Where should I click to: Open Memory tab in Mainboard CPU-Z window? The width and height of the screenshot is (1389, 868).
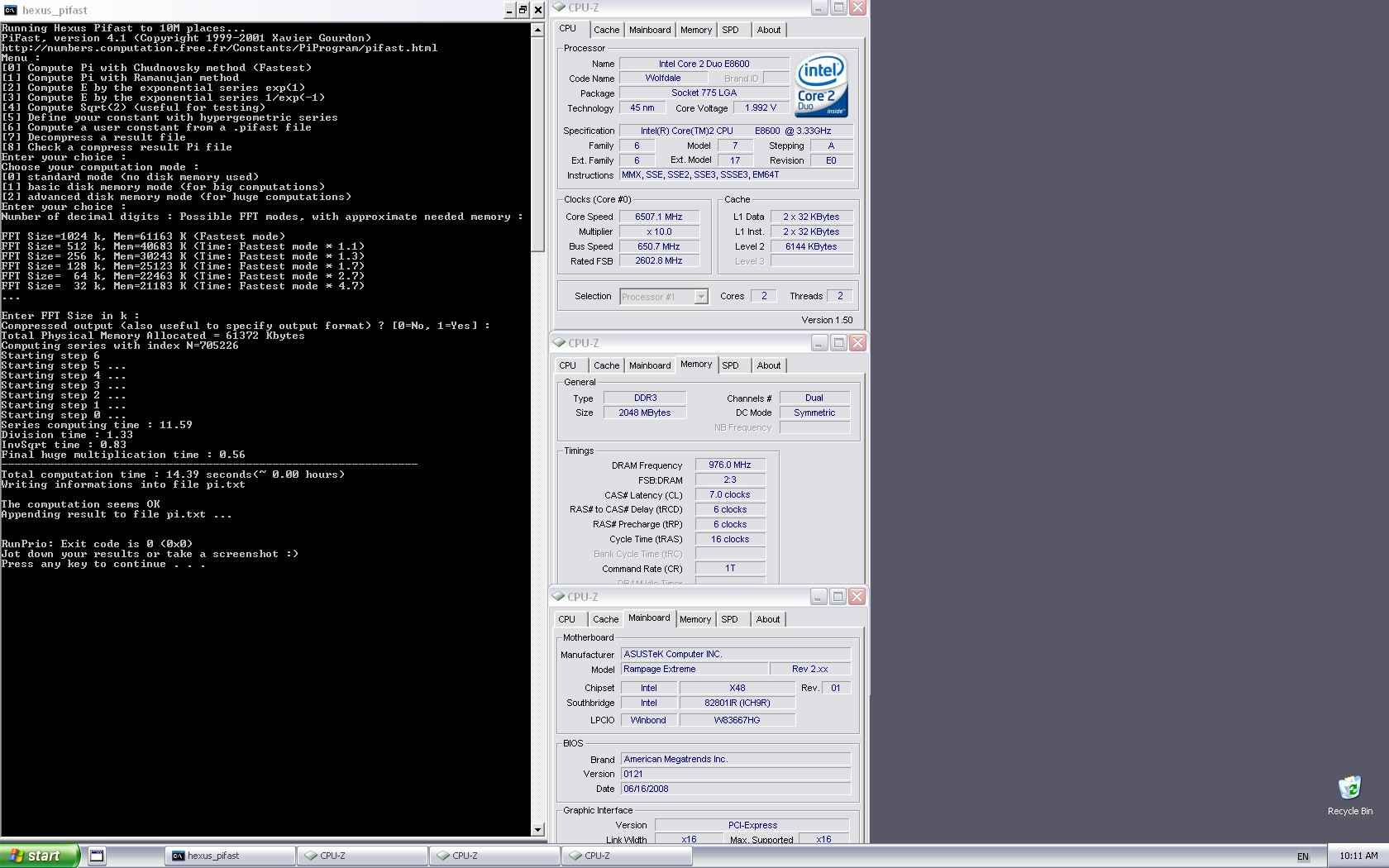(x=695, y=619)
